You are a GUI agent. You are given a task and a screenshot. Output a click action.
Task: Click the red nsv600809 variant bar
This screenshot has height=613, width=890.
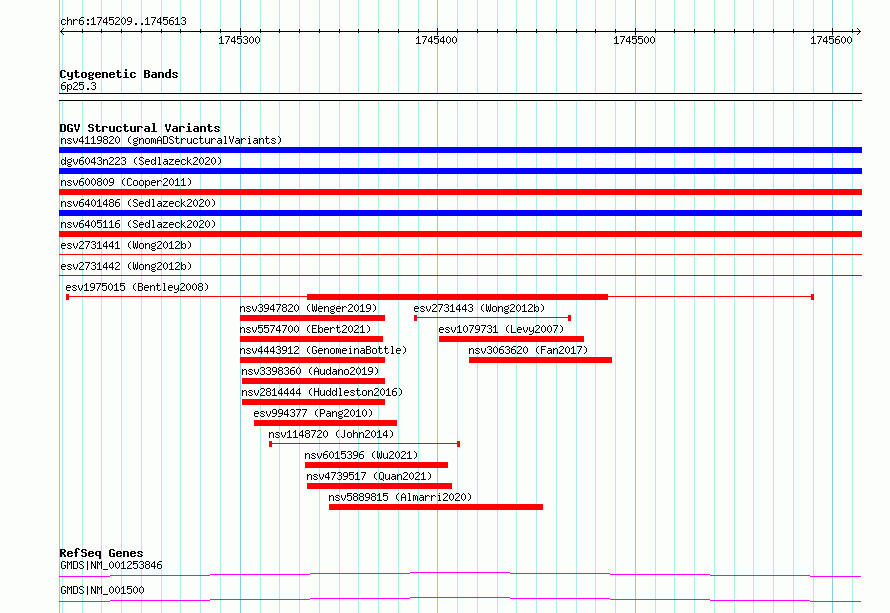pyautogui.click(x=460, y=192)
